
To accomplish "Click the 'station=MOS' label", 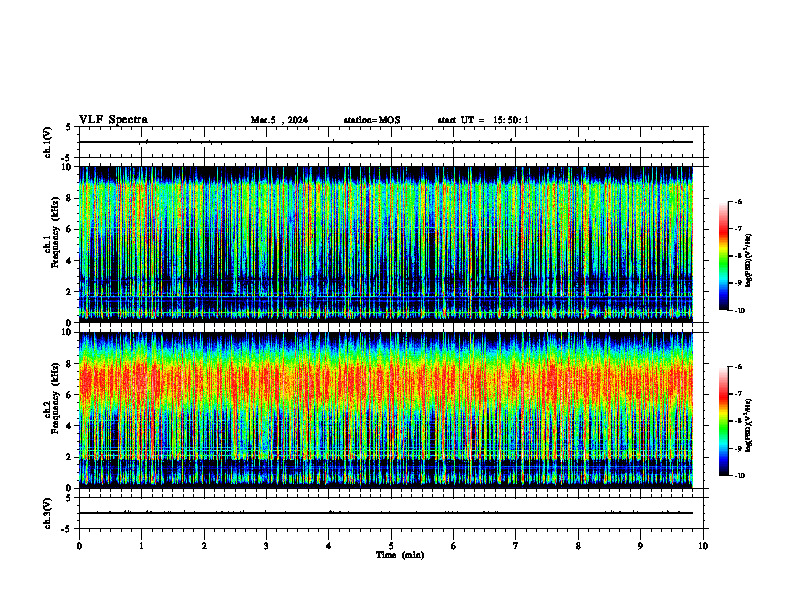I will 372,120.
